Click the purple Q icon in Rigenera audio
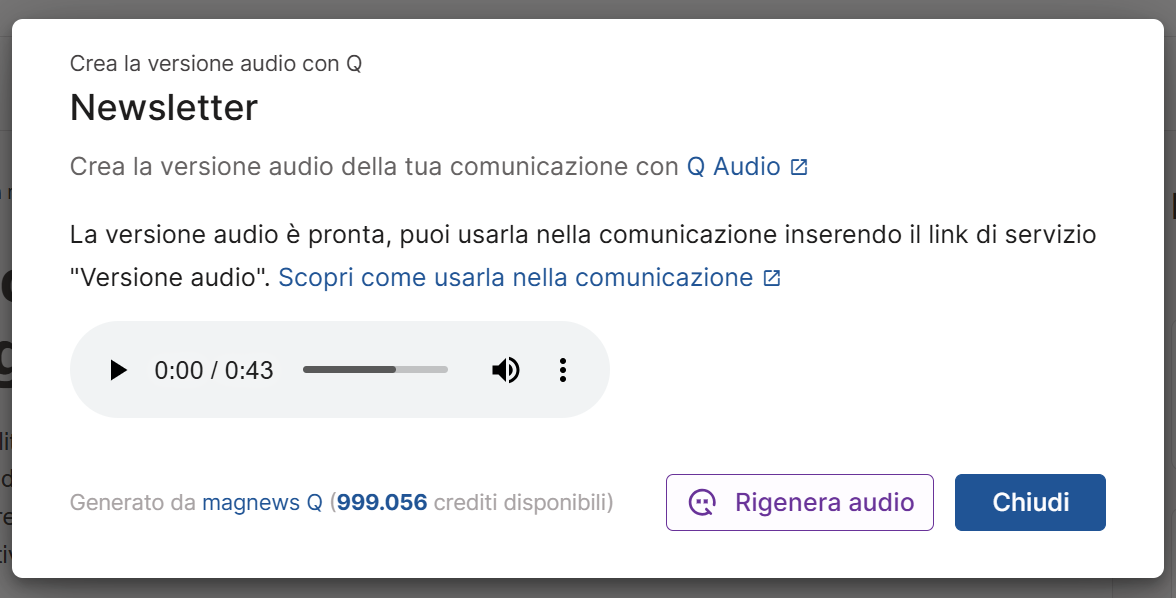Viewport: 1176px width, 598px height. coord(703,502)
